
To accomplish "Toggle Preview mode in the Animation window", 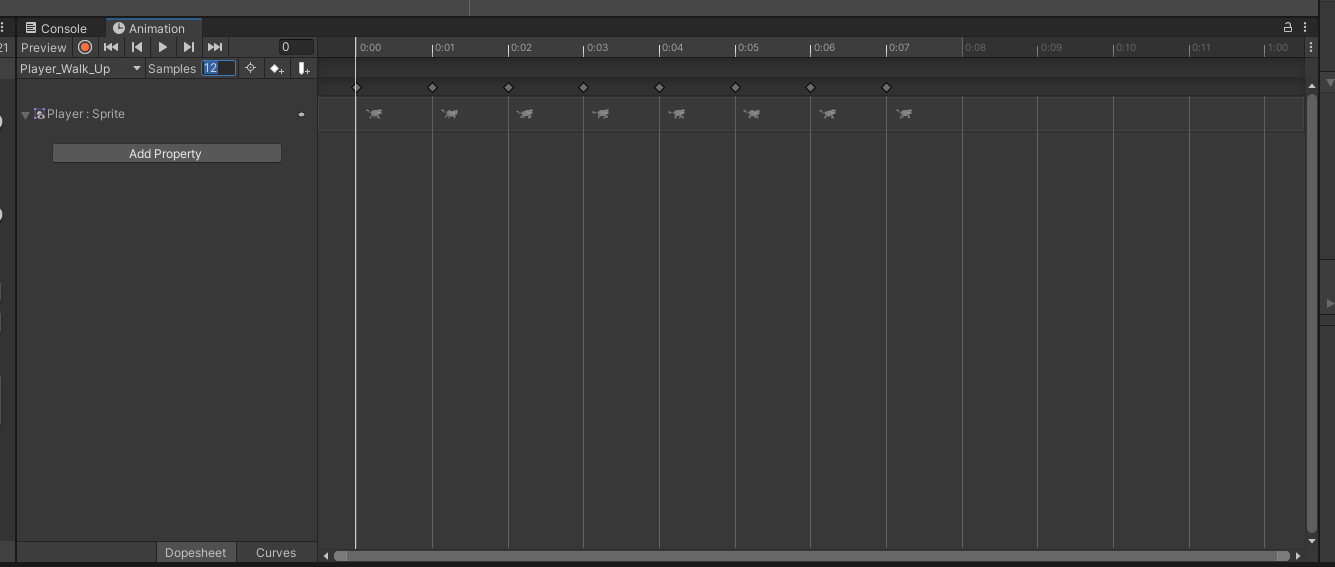I will pyautogui.click(x=44, y=47).
